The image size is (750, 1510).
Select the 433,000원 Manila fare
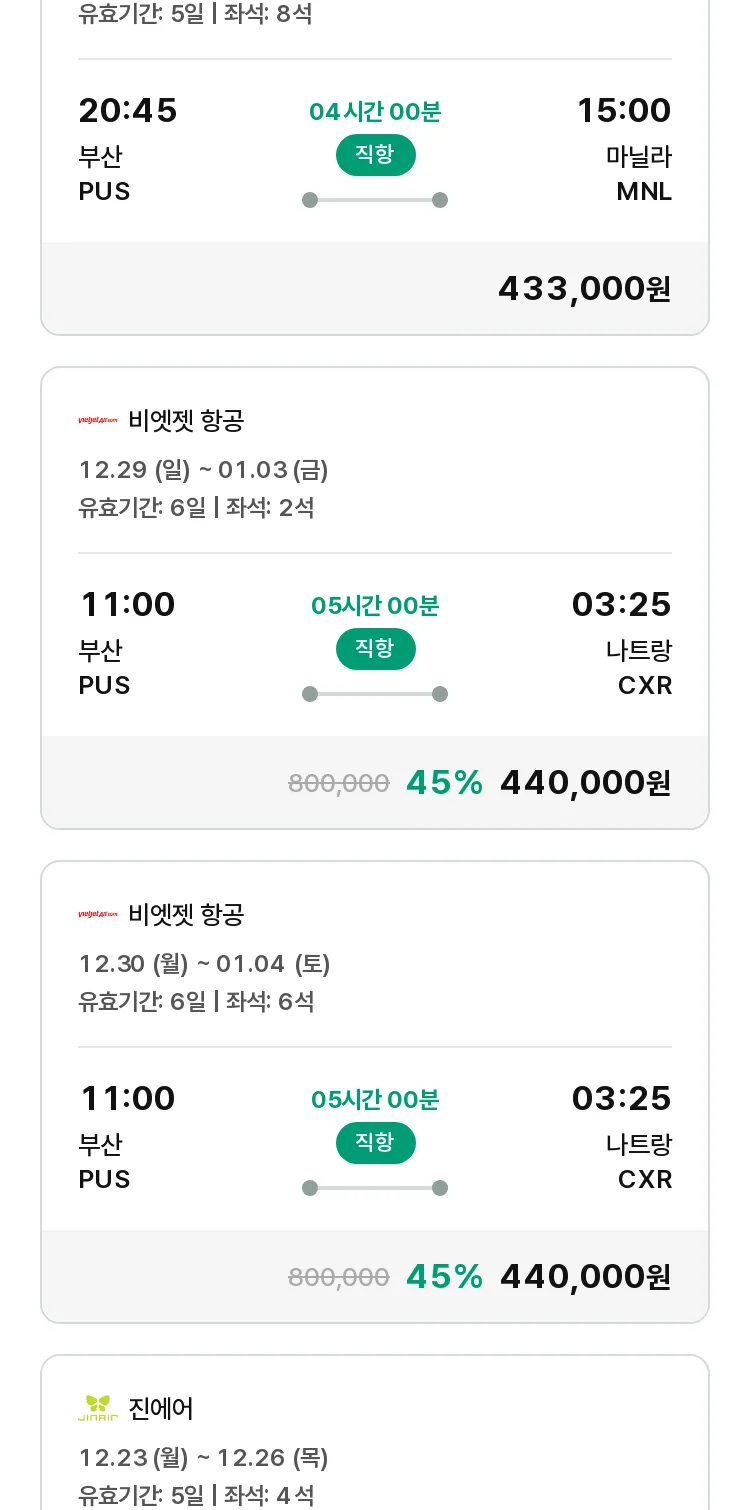[585, 288]
